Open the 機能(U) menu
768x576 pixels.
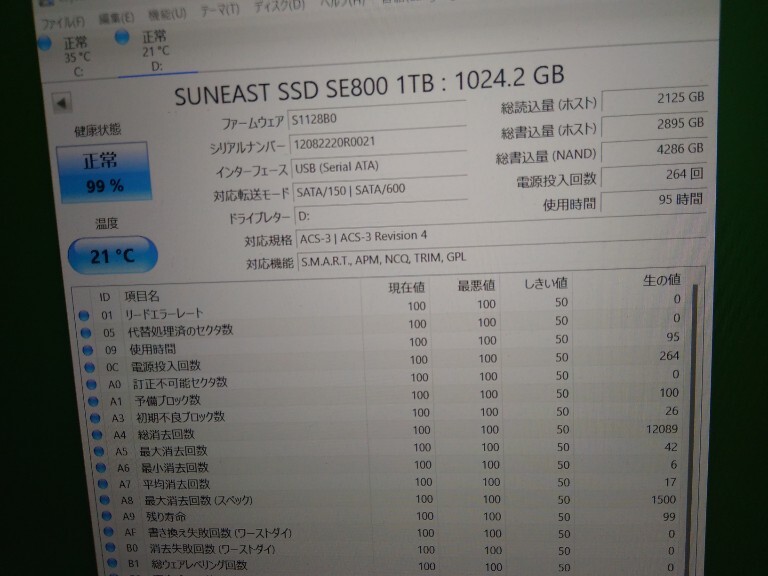[x=167, y=14]
